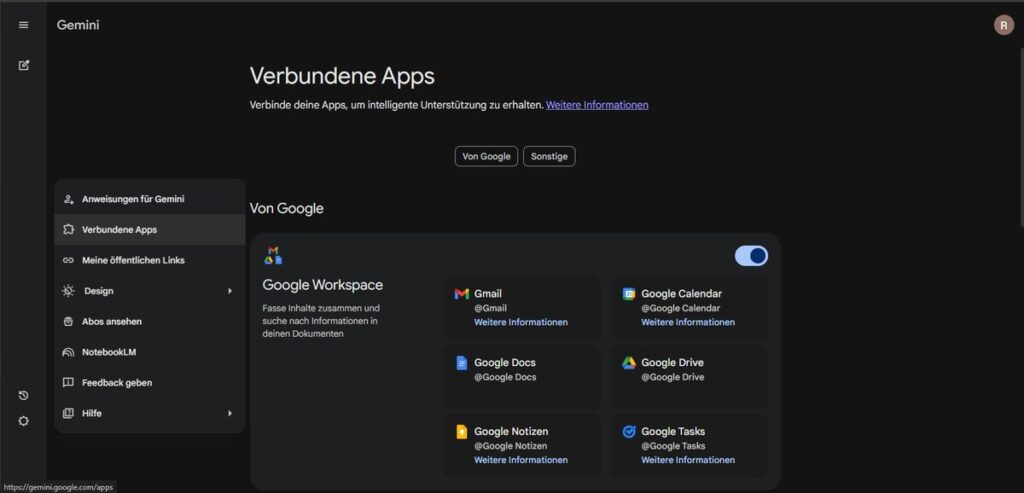Expand the Design submenu arrow

[230, 291]
